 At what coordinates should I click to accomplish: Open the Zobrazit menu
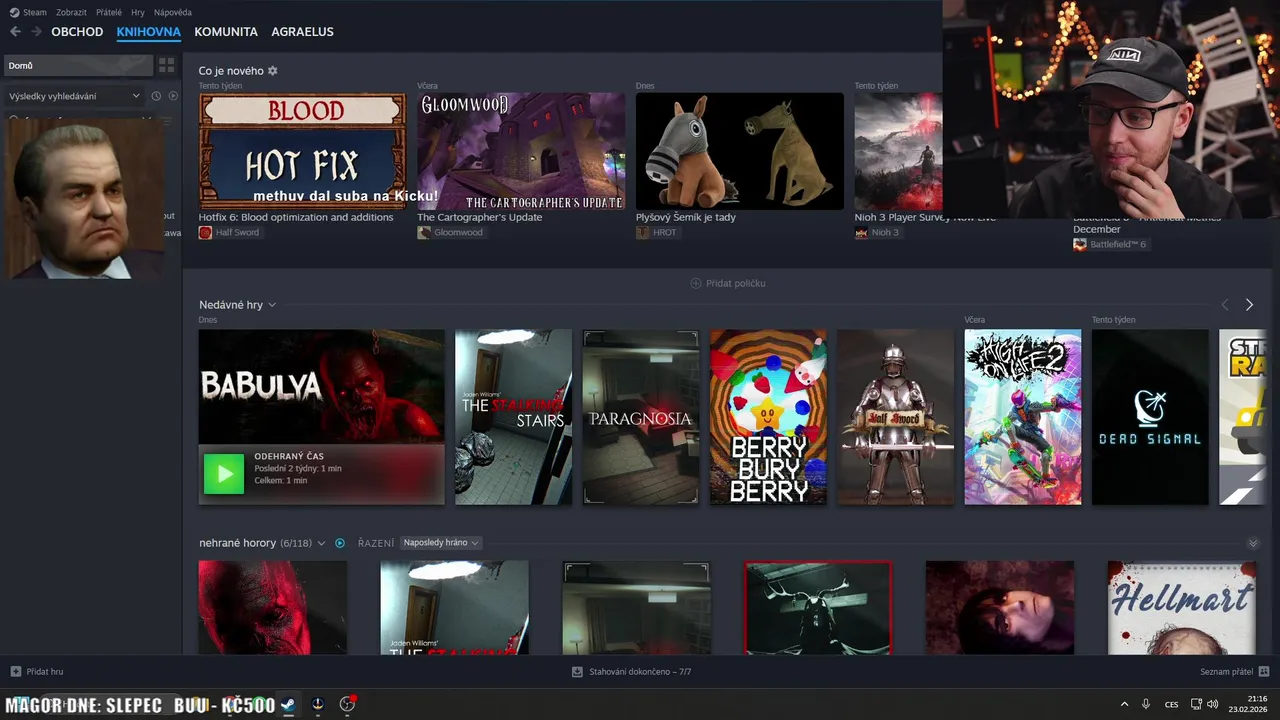point(71,12)
